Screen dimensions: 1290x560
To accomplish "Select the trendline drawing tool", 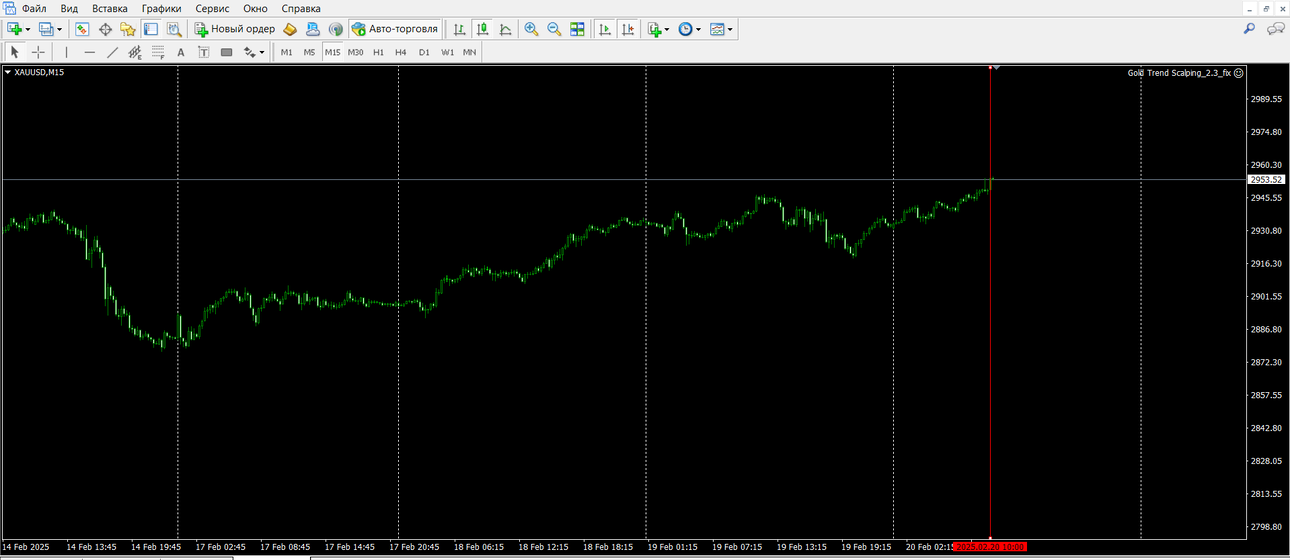I will (112, 52).
